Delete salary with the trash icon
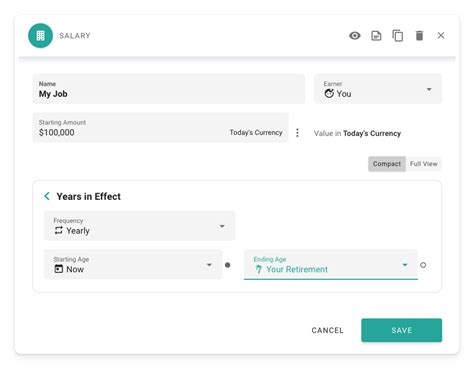 pyautogui.click(x=419, y=35)
